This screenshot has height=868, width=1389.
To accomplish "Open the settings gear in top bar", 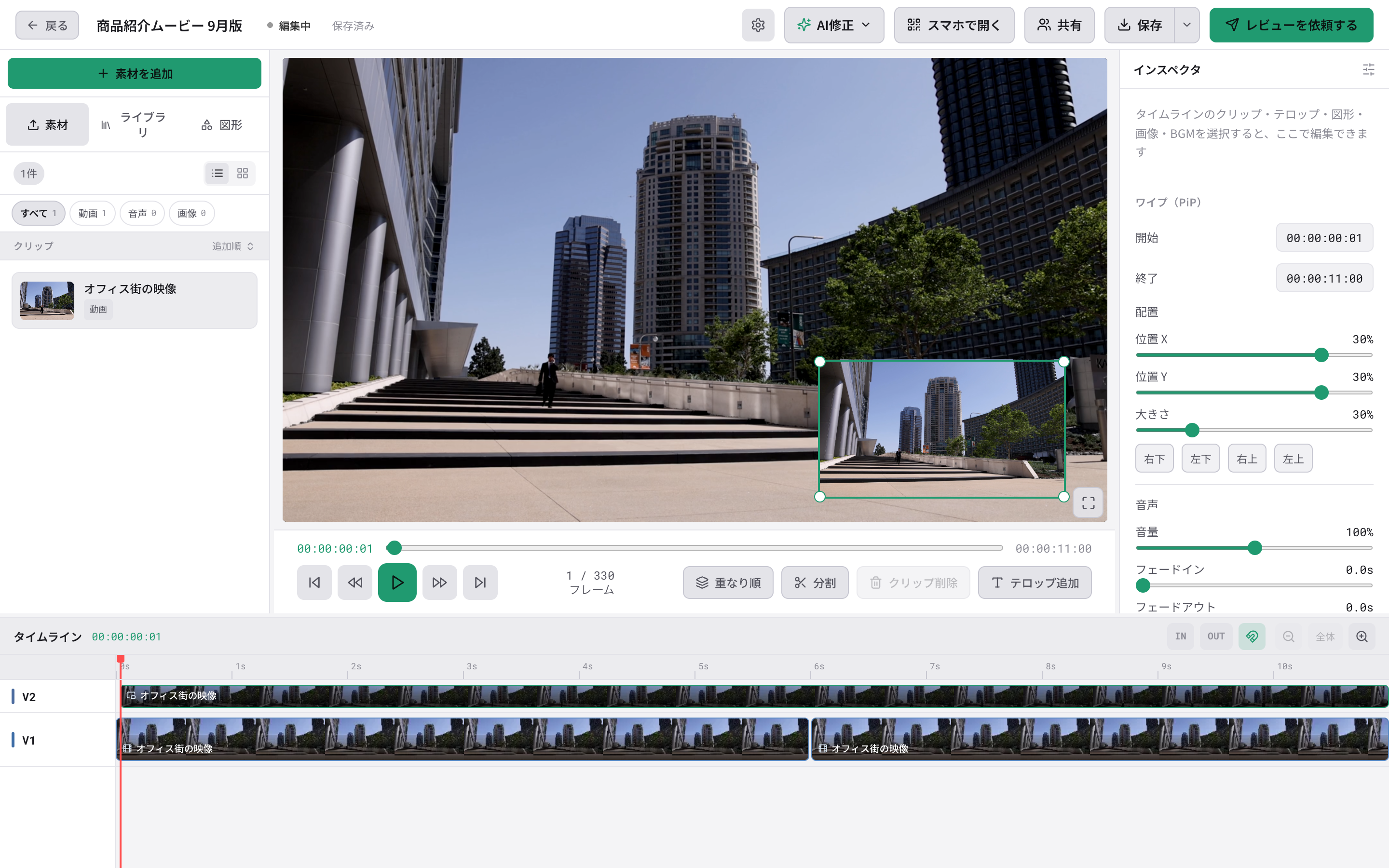I will coord(758,25).
